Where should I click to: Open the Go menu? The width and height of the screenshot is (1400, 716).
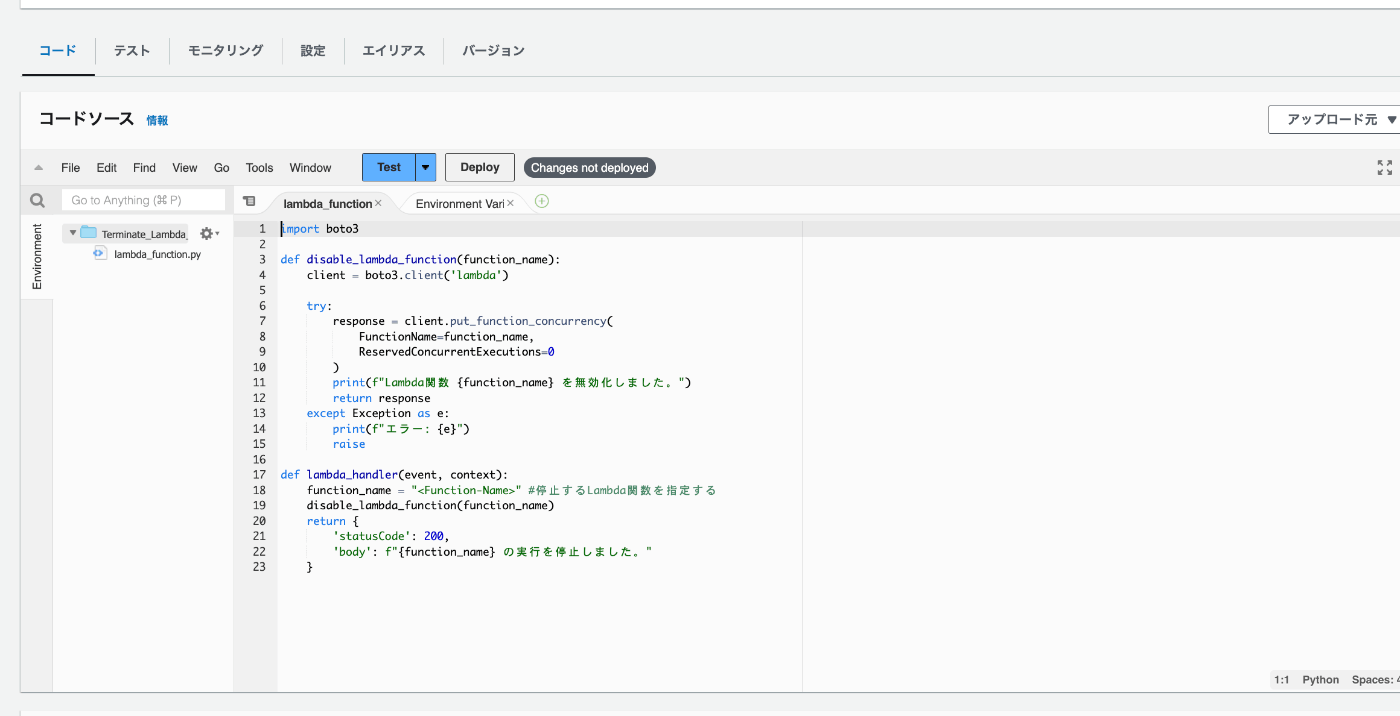222,168
